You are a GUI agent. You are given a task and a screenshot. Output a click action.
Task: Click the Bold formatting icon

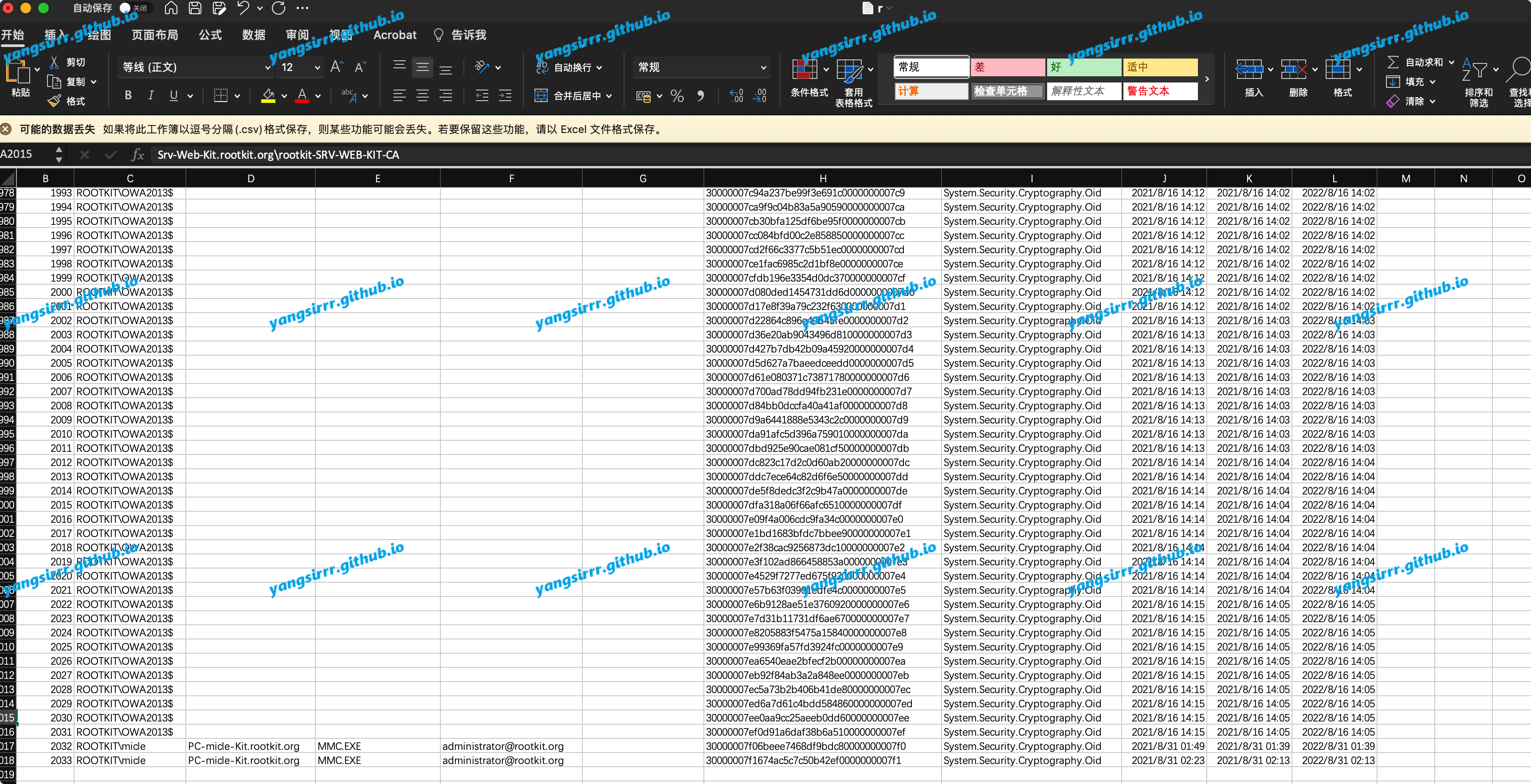[128, 95]
